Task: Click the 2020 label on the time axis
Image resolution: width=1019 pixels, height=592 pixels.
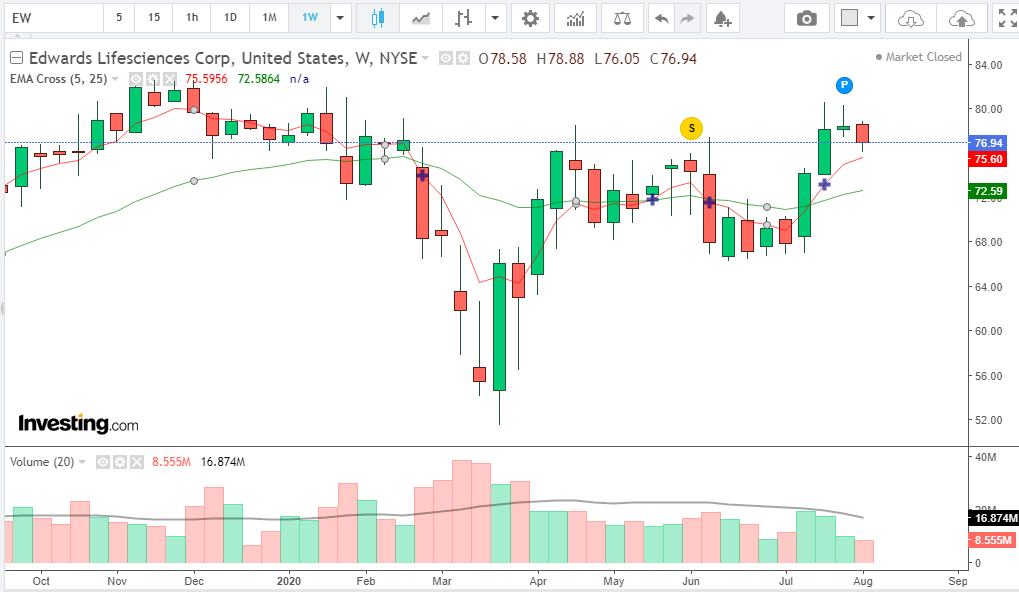Action: coord(289,581)
